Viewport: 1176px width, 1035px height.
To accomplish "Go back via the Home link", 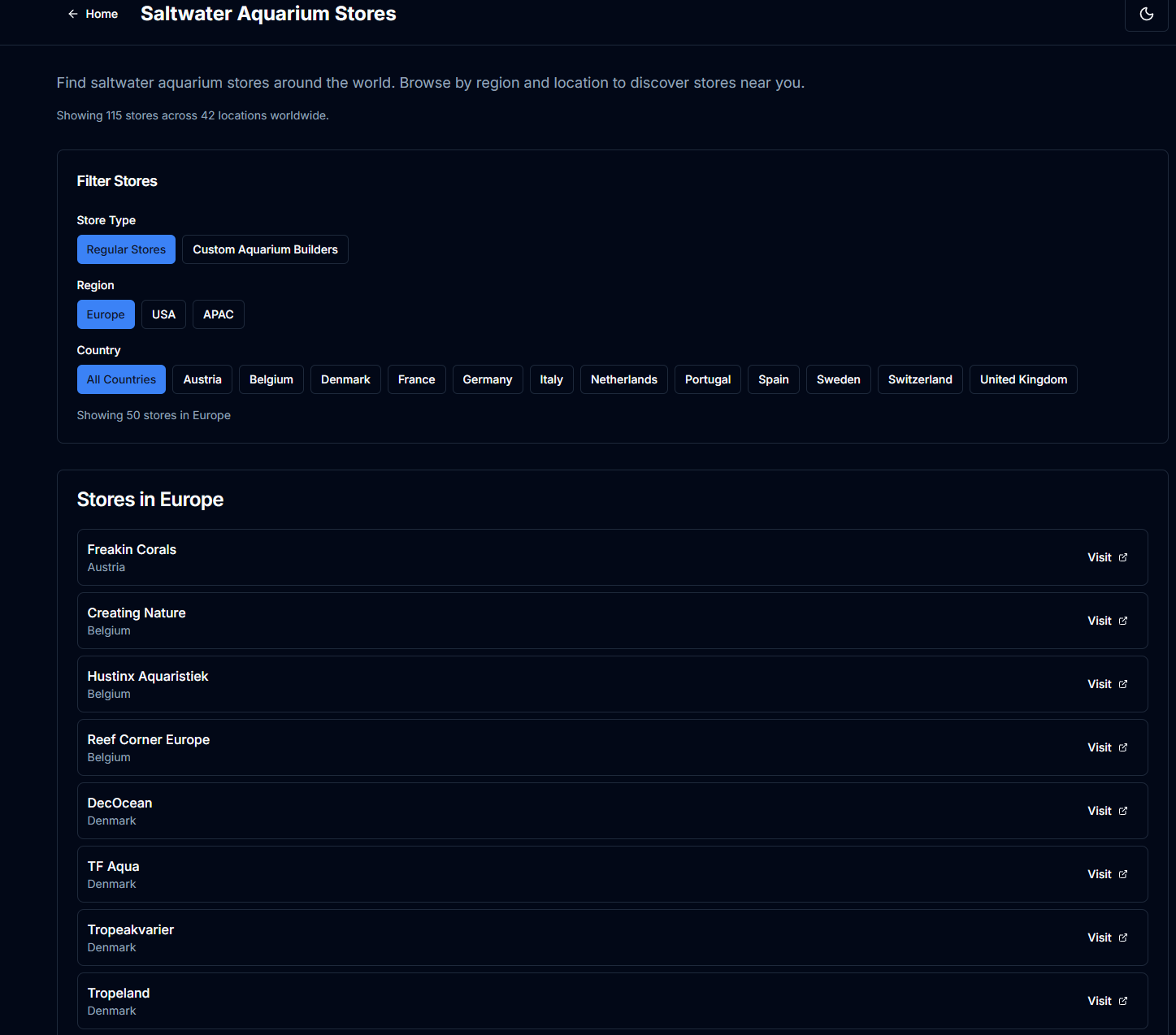I will pyautogui.click(x=102, y=14).
